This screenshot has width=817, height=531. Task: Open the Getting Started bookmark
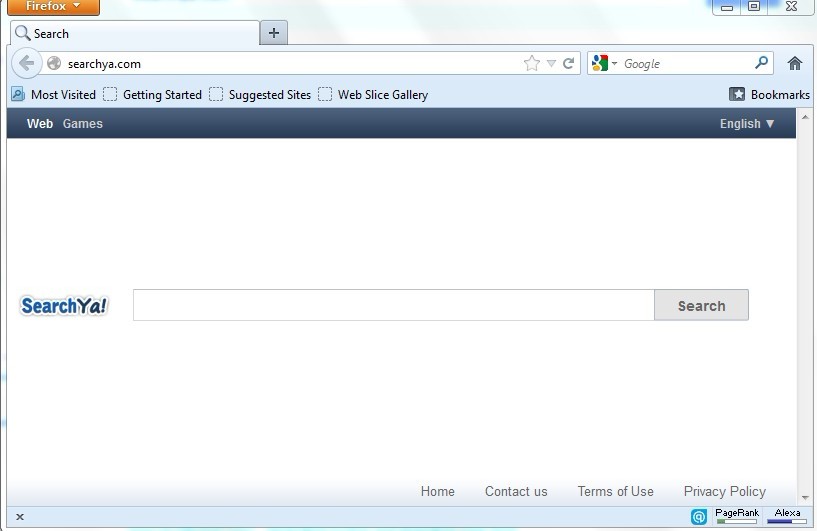[152, 94]
